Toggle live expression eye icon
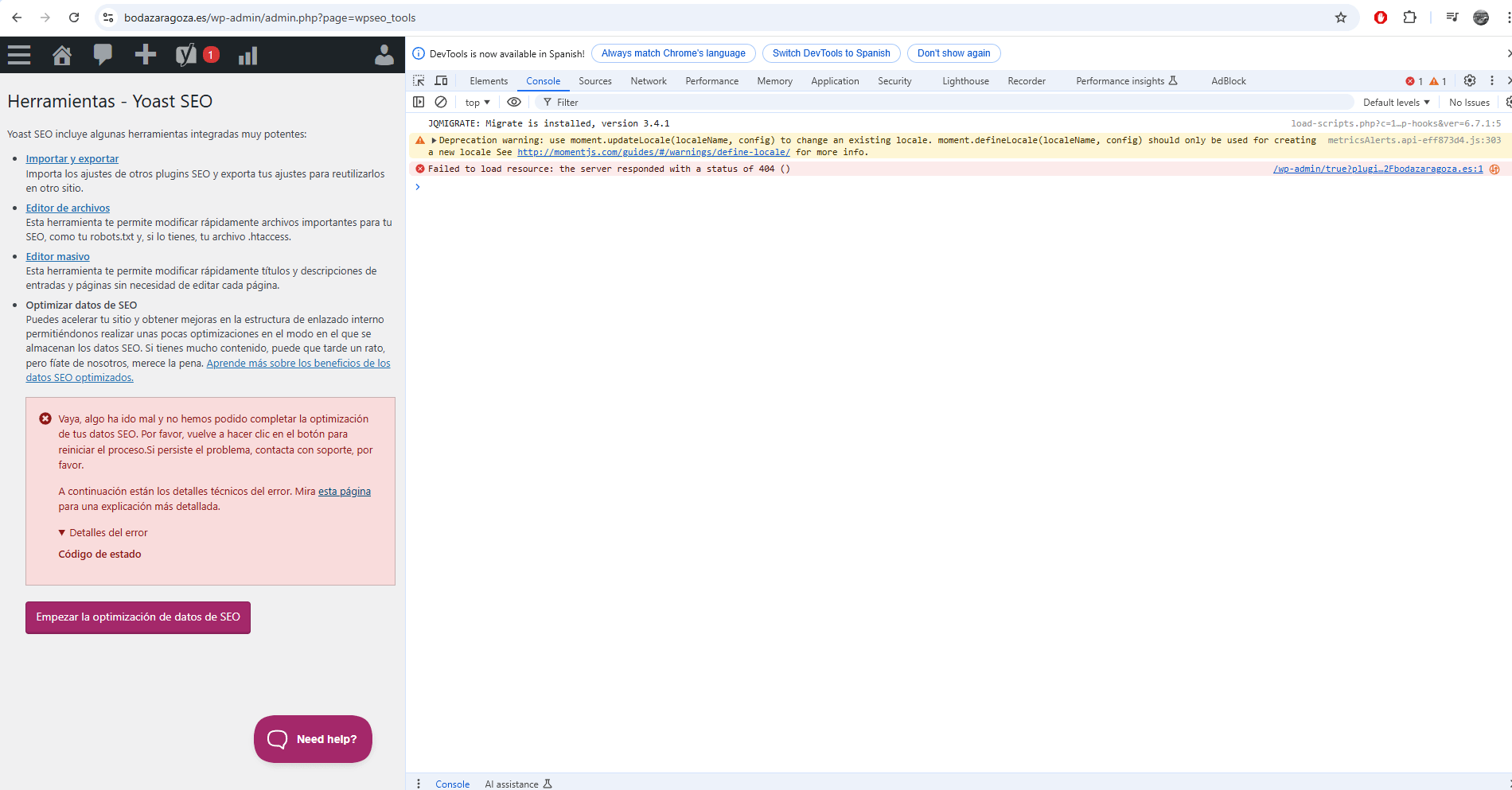The width and height of the screenshot is (1512, 790). [x=514, y=102]
